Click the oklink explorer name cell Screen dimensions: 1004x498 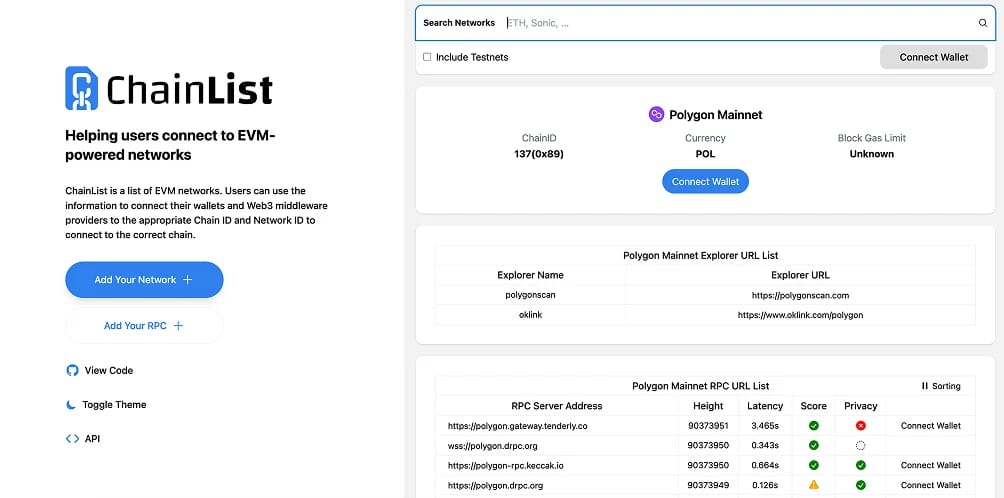tap(530, 315)
